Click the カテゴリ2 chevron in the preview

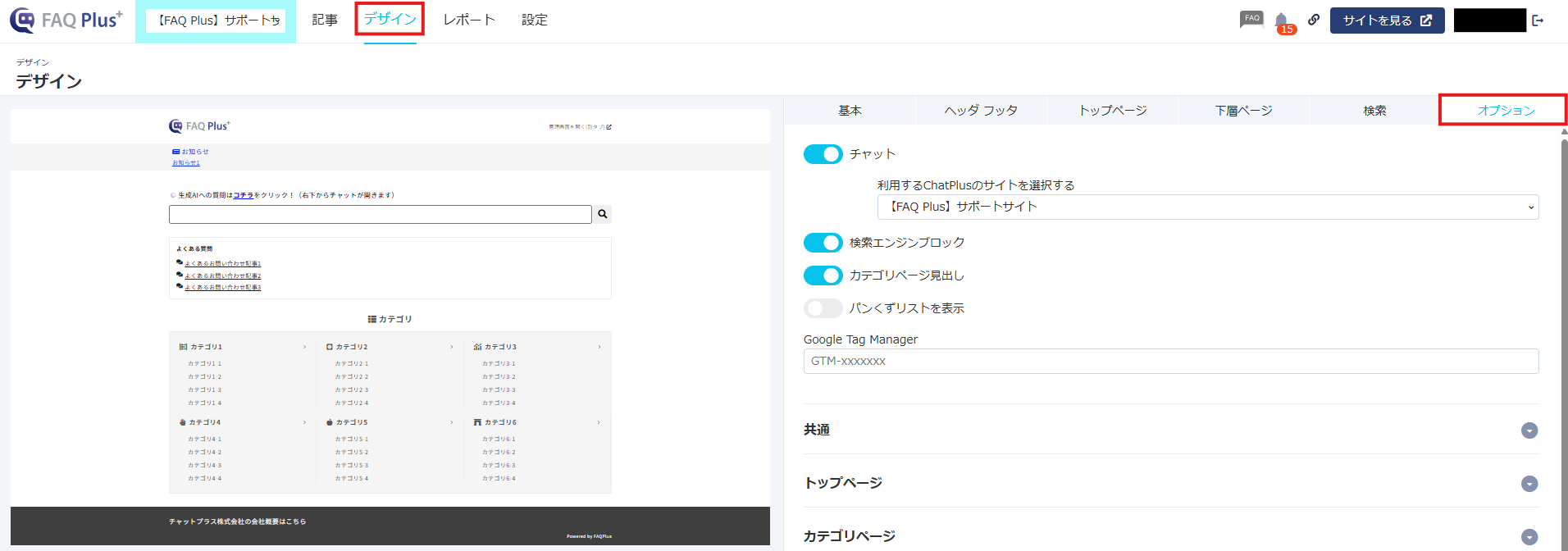pyautogui.click(x=452, y=347)
